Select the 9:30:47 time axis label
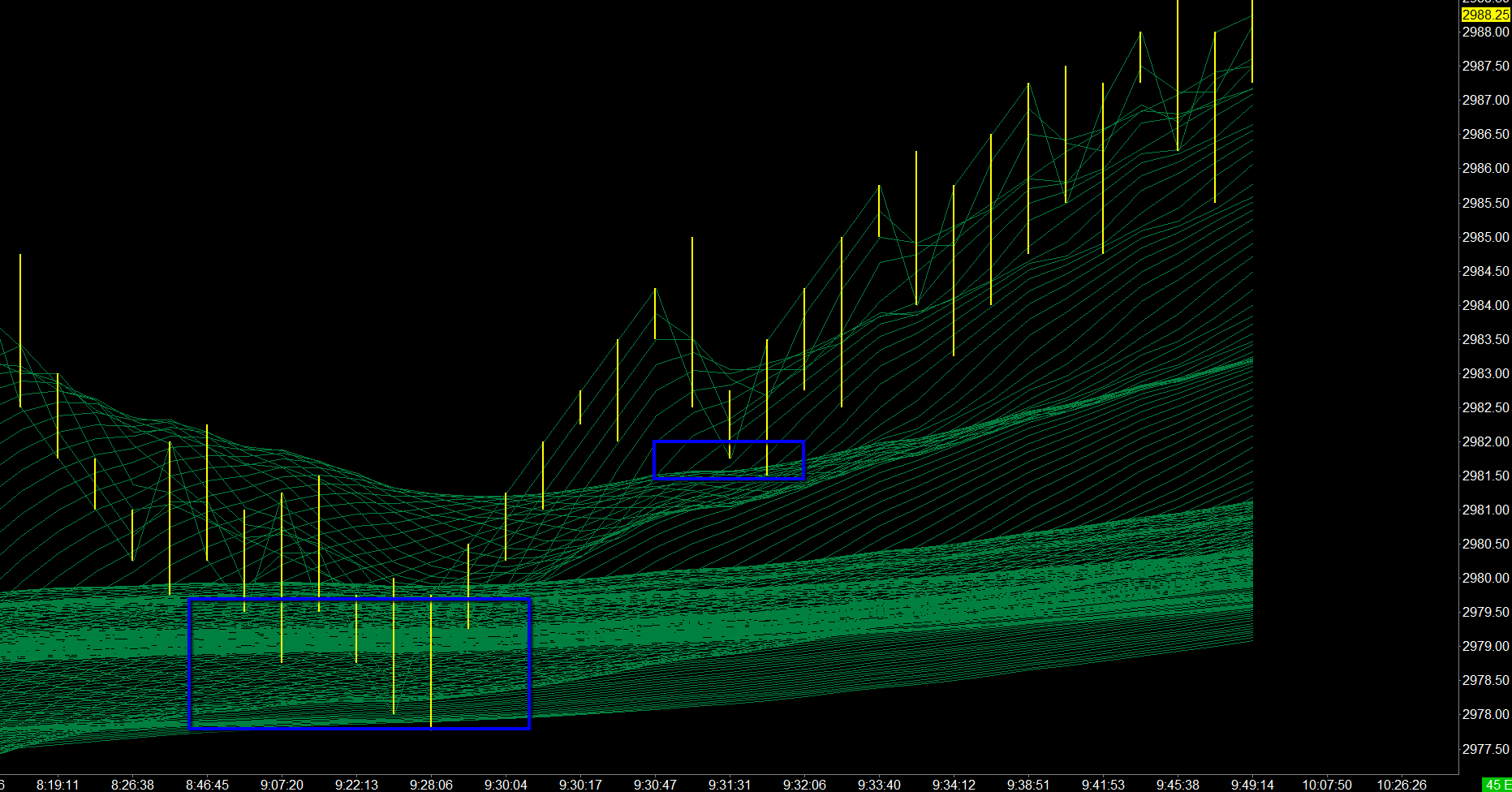This screenshot has height=792, width=1512. [655, 785]
